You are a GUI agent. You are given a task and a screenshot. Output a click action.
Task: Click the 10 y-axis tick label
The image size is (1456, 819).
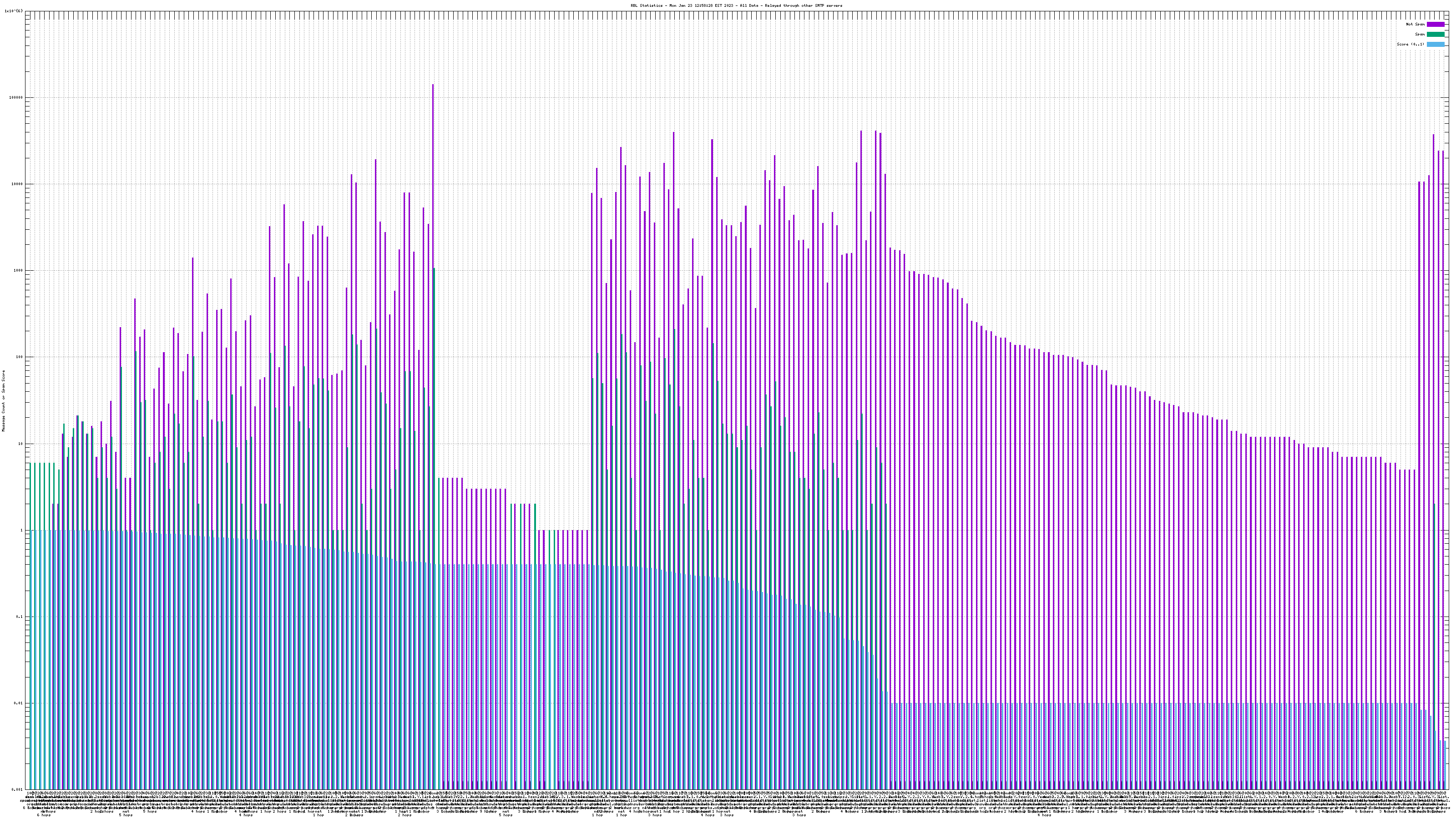tap(21, 443)
